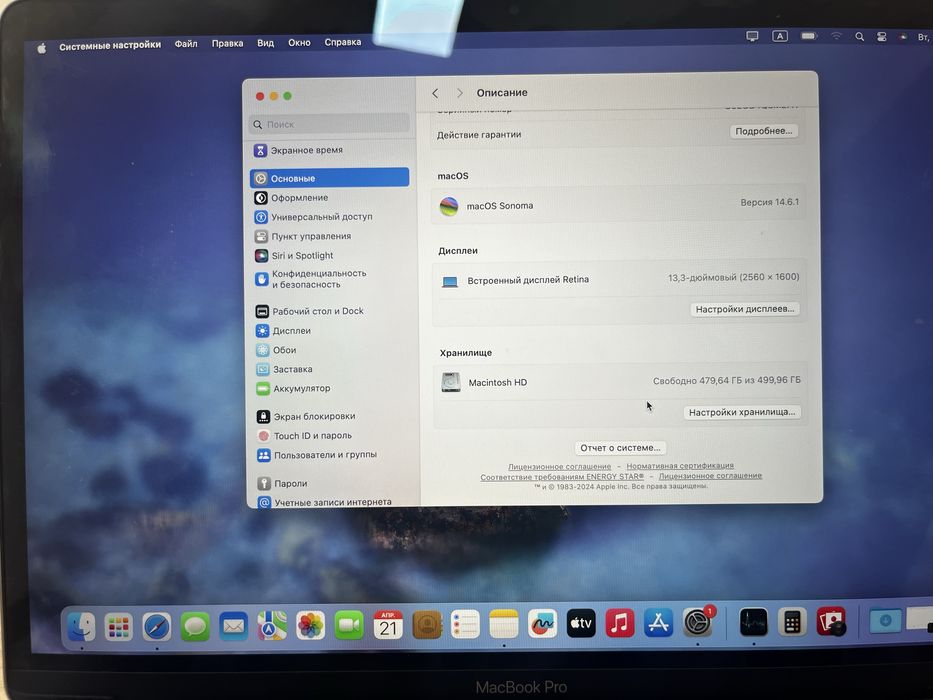
Task: Open the Справка menu
Action: pos(343,42)
